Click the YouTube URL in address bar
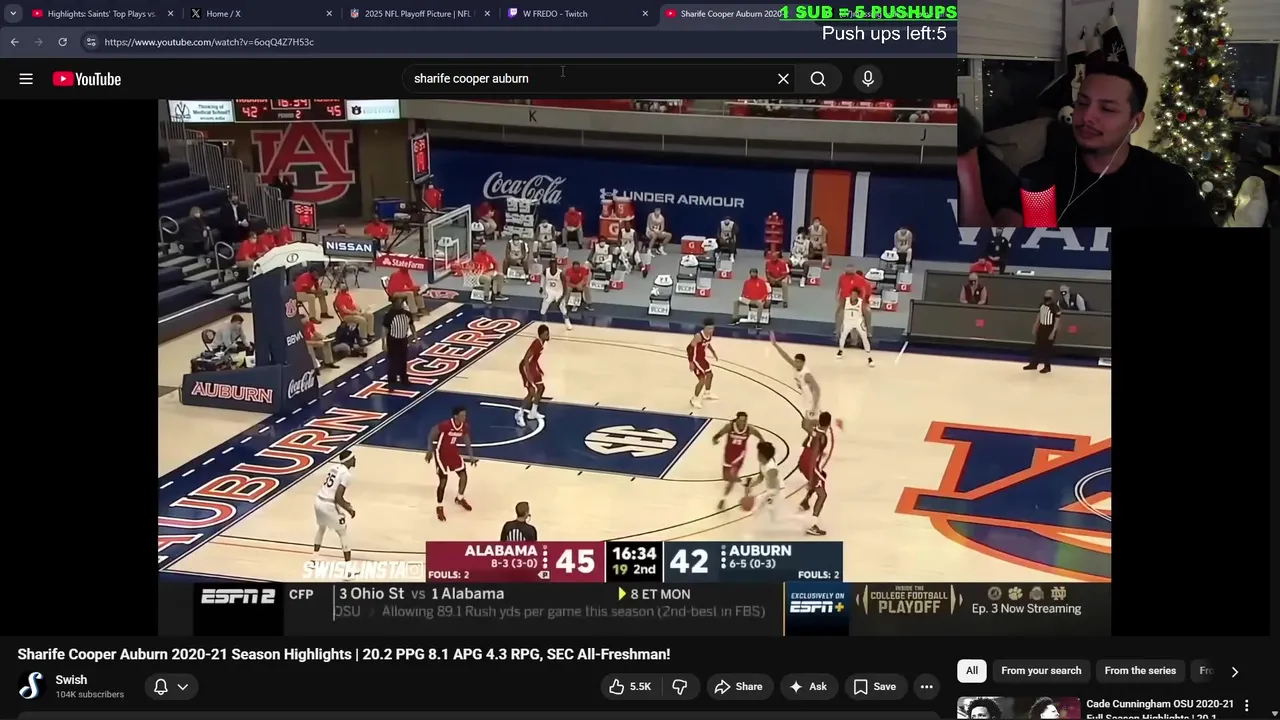1280x720 pixels. coord(209,42)
